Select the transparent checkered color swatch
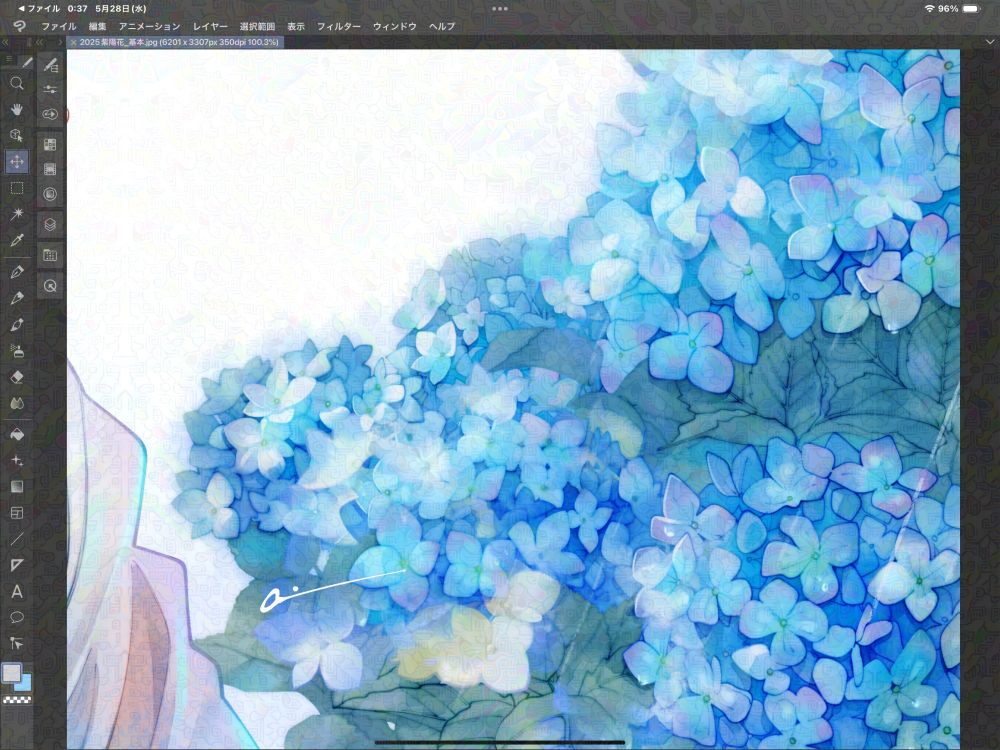Viewport: 1000px width, 750px height. (x=17, y=700)
